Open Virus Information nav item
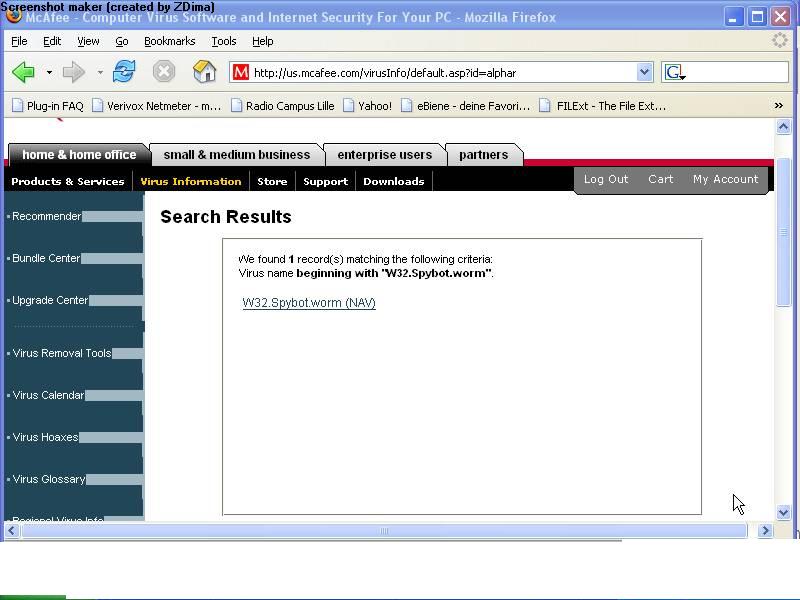The width and height of the screenshot is (800, 600). [191, 181]
